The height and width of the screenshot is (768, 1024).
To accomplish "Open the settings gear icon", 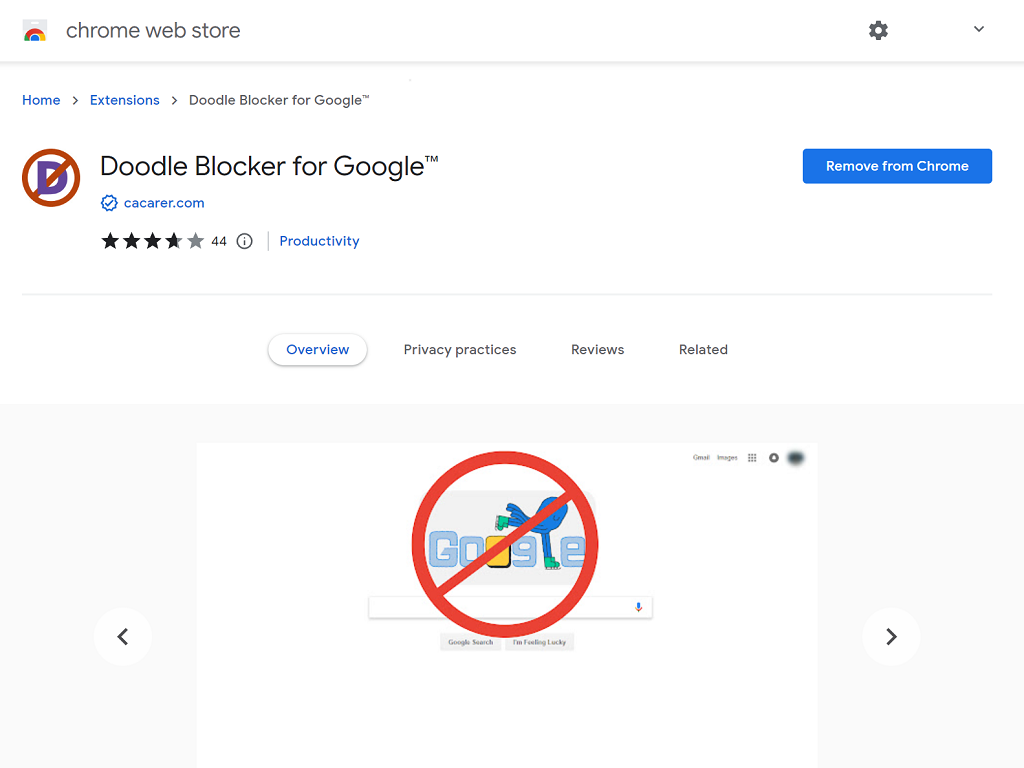I will tap(878, 31).
